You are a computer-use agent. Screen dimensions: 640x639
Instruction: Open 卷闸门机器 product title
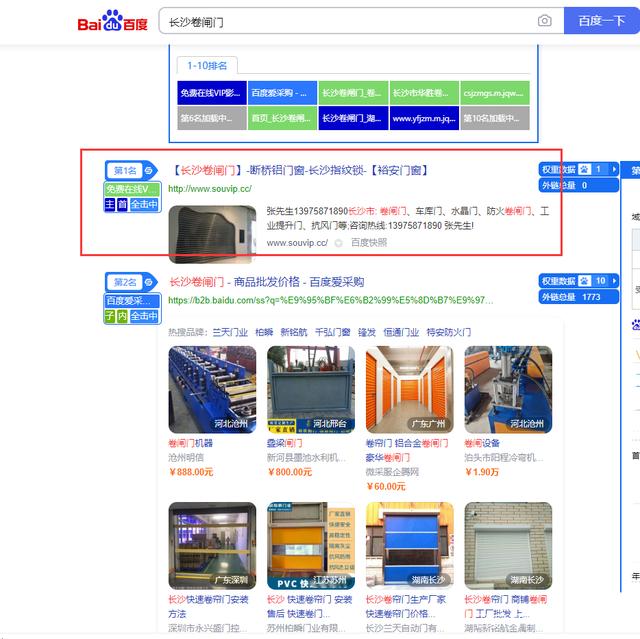[x=191, y=443]
